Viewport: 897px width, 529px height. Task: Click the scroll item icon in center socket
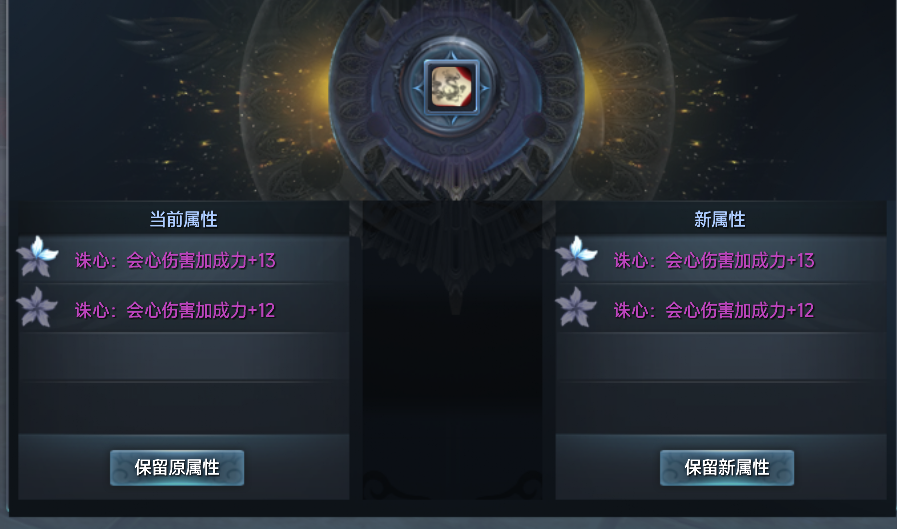click(x=452, y=88)
